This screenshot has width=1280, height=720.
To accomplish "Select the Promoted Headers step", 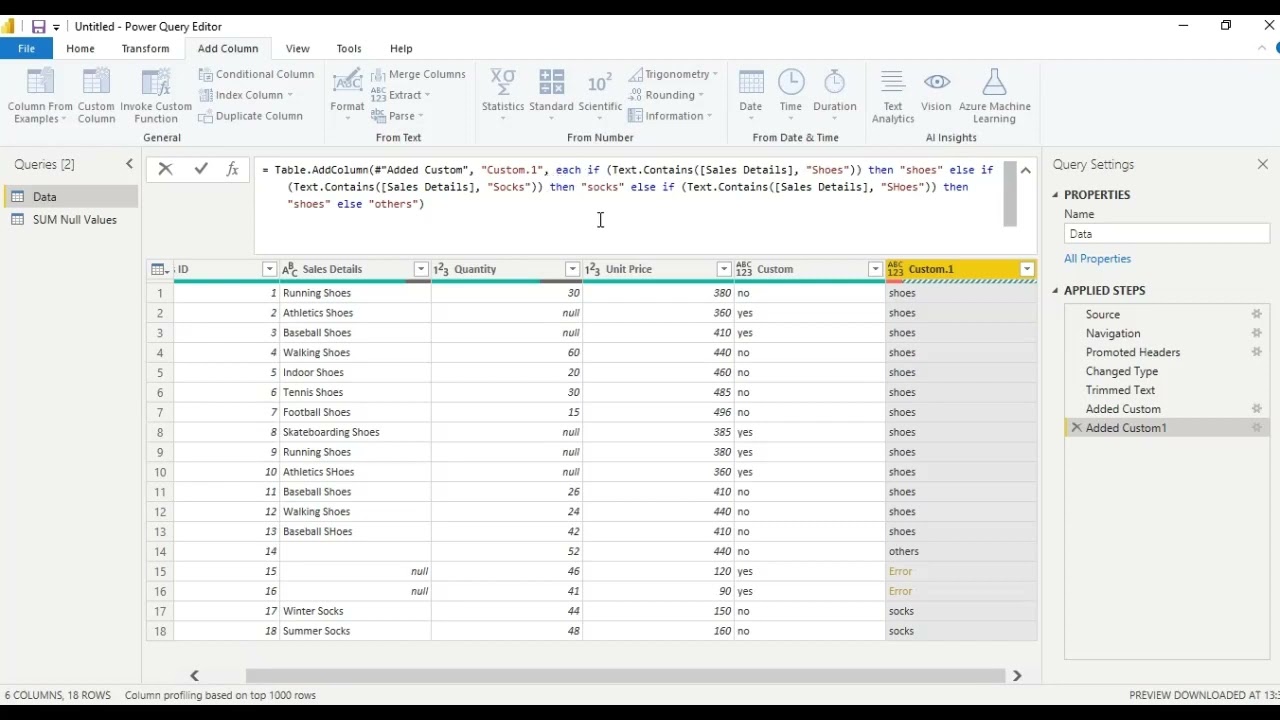I will pyautogui.click(x=1133, y=352).
